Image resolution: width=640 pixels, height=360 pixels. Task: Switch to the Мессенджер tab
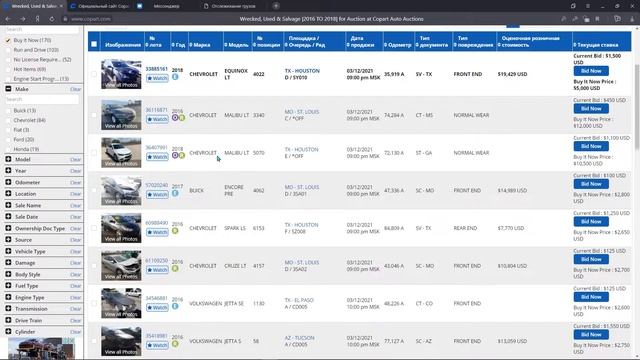tap(167, 6)
